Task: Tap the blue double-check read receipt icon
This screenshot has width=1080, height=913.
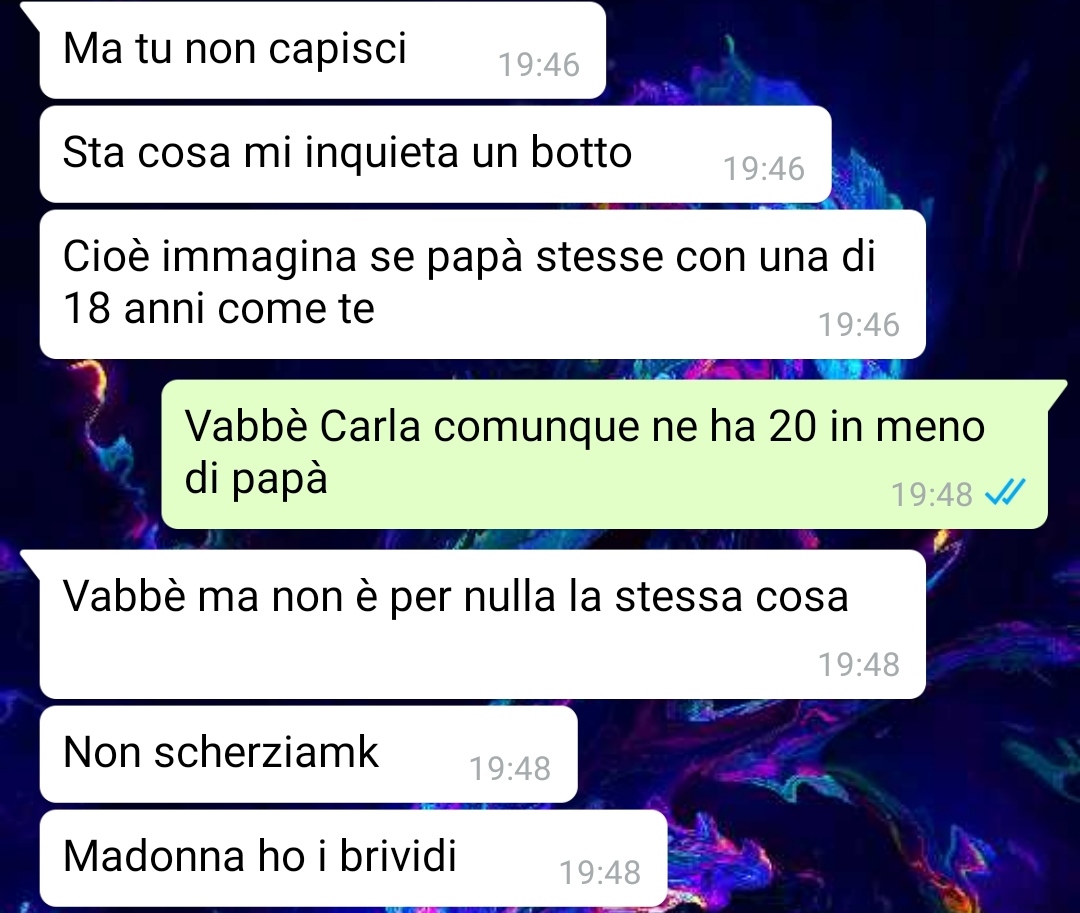Action: (x=1006, y=493)
